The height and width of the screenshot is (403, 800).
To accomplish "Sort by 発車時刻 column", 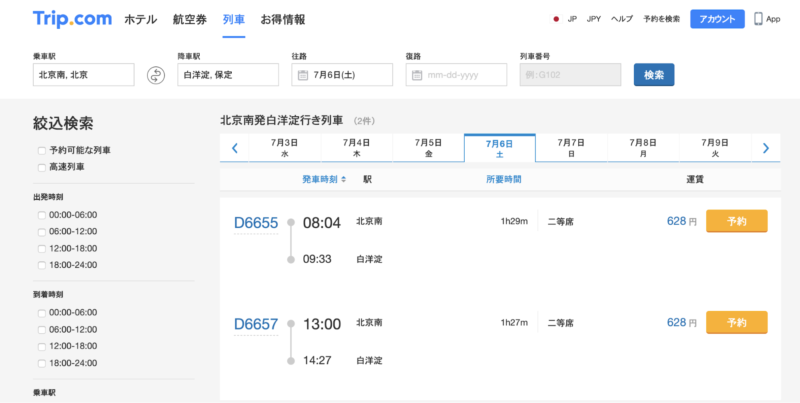I will click(x=324, y=180).
